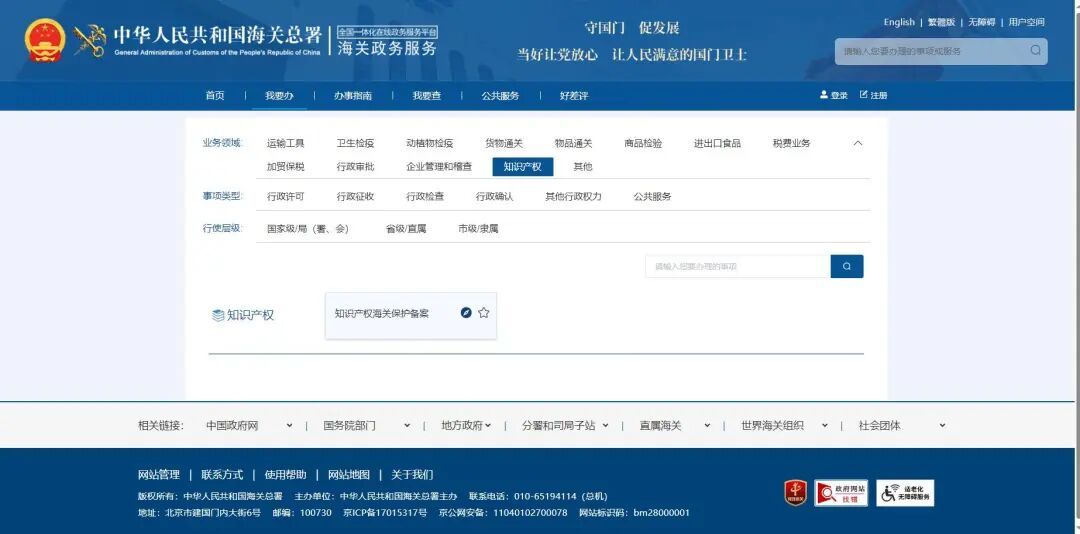Click the header search magnifier icon
The image size is (1080, 534).
point(1035,50)
